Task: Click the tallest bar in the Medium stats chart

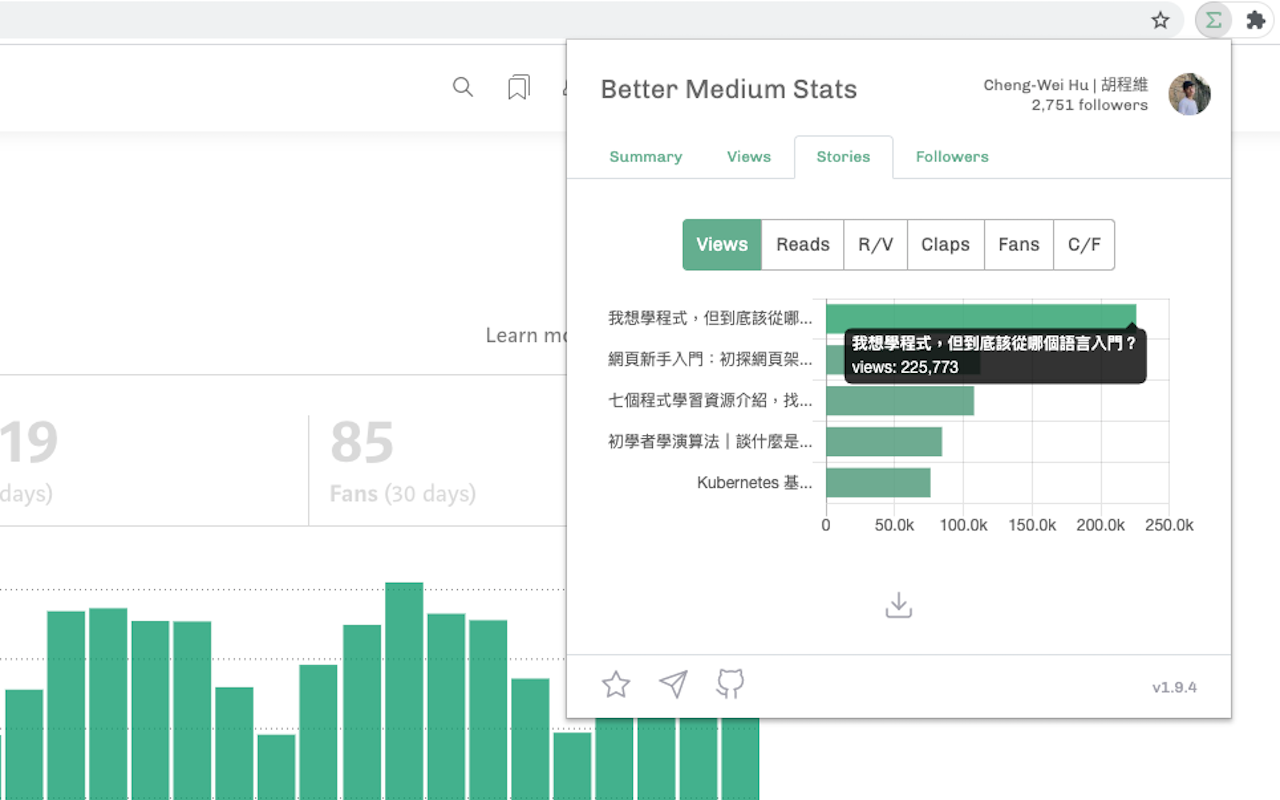Action: pos(404,691)
